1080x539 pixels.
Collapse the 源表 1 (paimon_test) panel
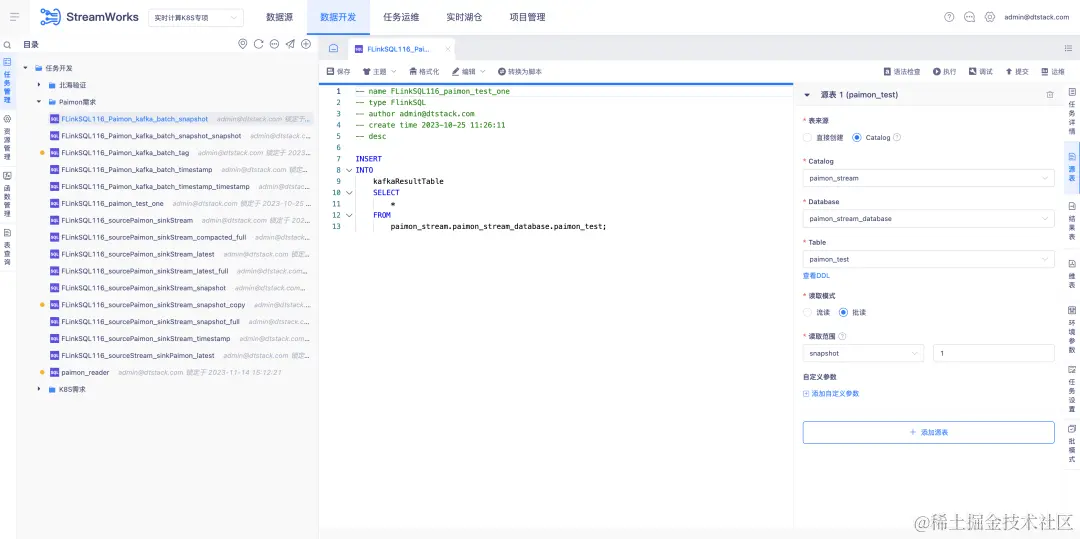click(x=808, y=95)
